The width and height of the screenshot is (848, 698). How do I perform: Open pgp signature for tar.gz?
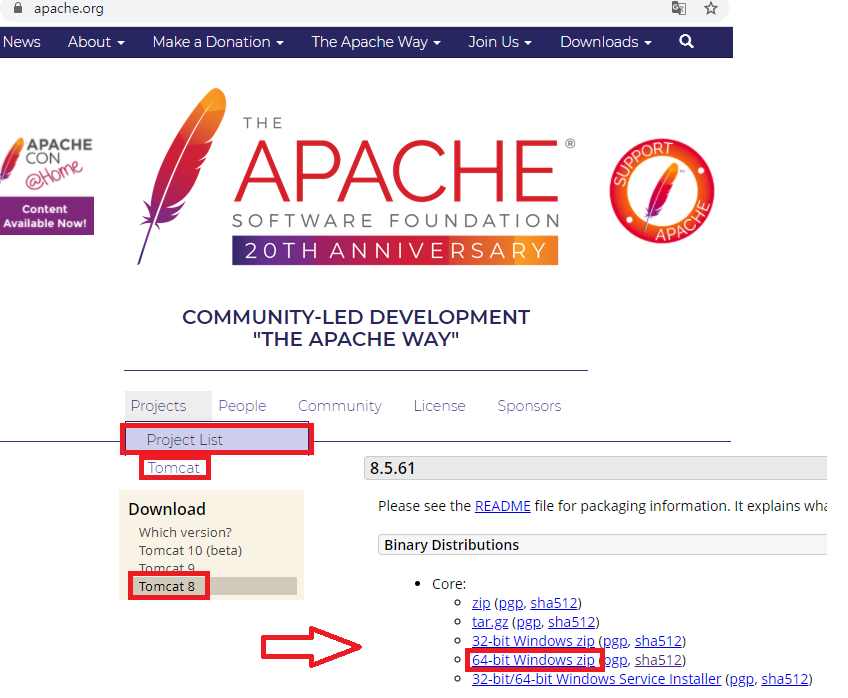click(528, 623)
